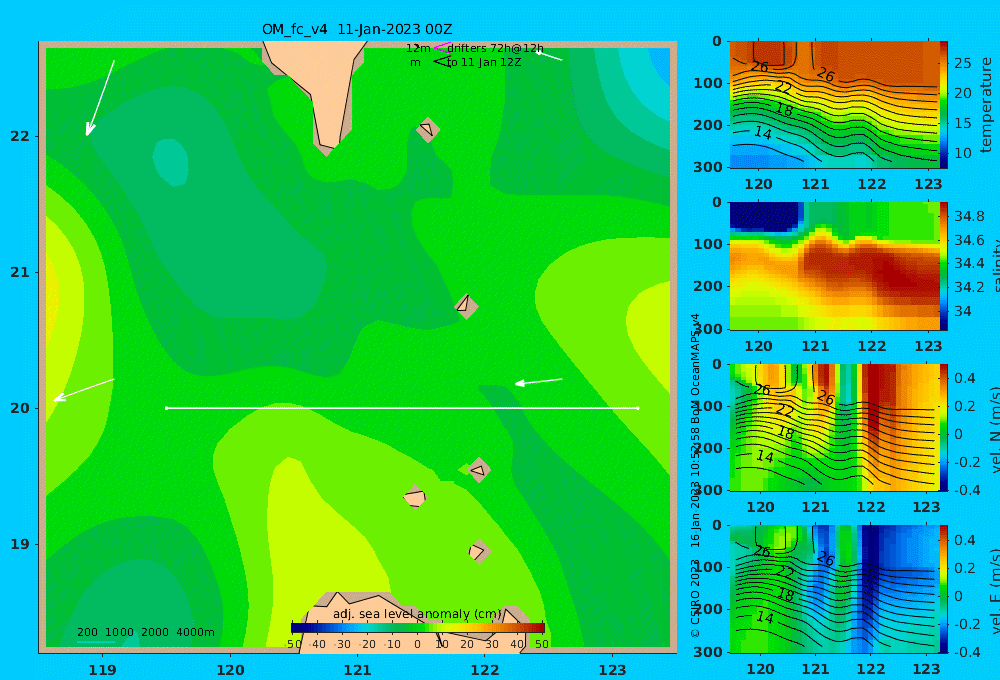Click the '19' latitude label on main map

coord(20,544)
